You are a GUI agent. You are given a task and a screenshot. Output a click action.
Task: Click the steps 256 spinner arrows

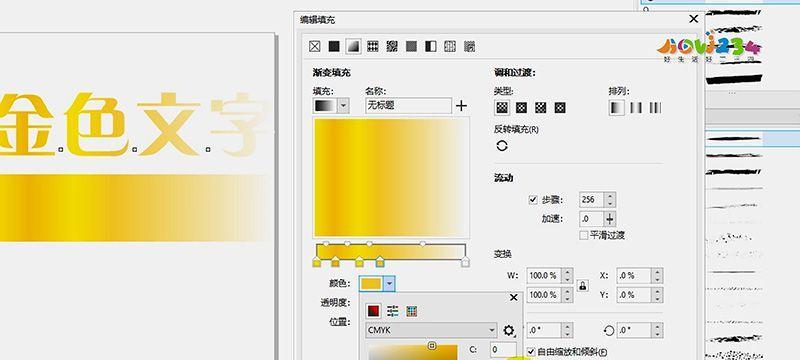pos(610,199)
